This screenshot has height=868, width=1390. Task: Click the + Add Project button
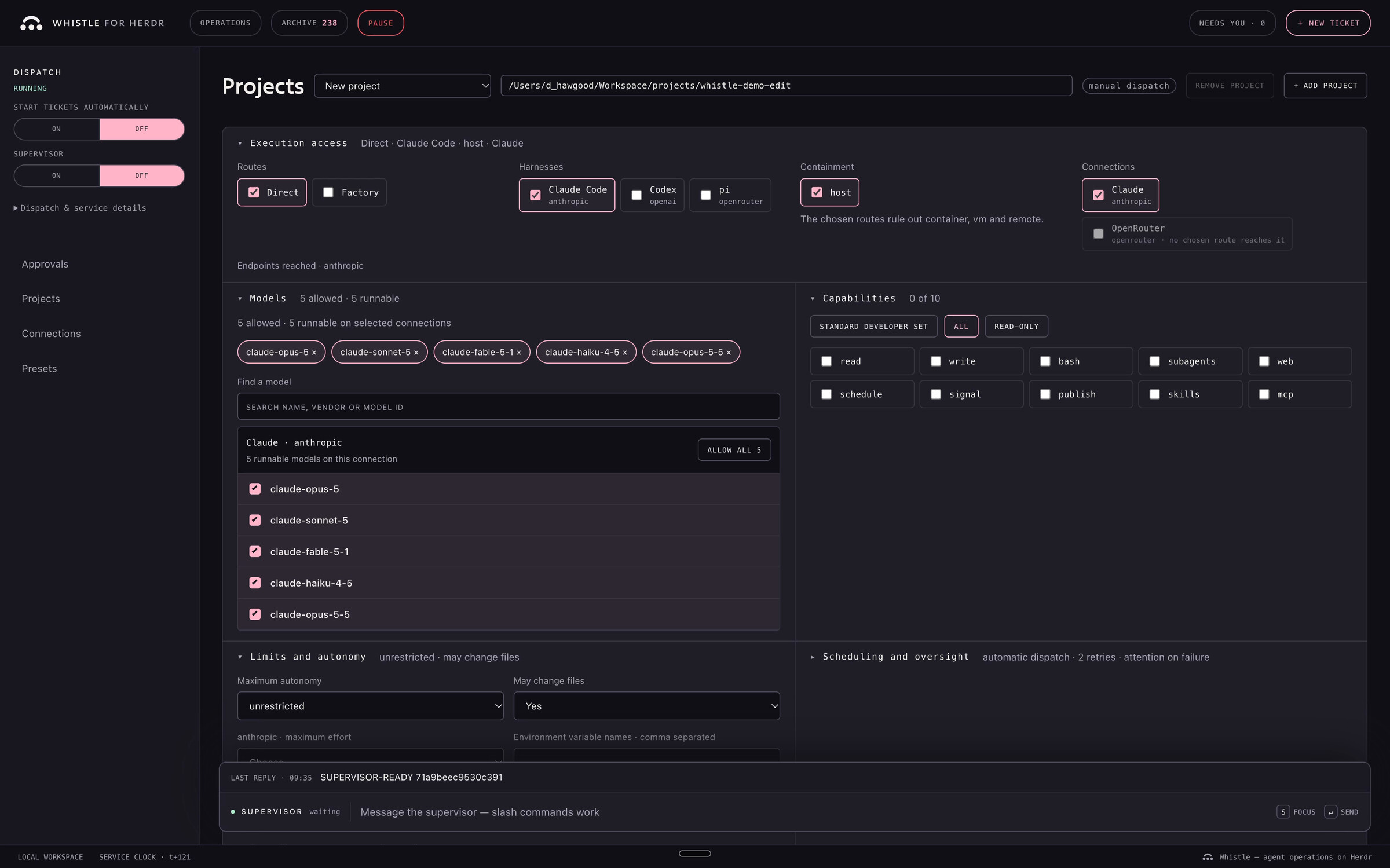point(1325,86)
